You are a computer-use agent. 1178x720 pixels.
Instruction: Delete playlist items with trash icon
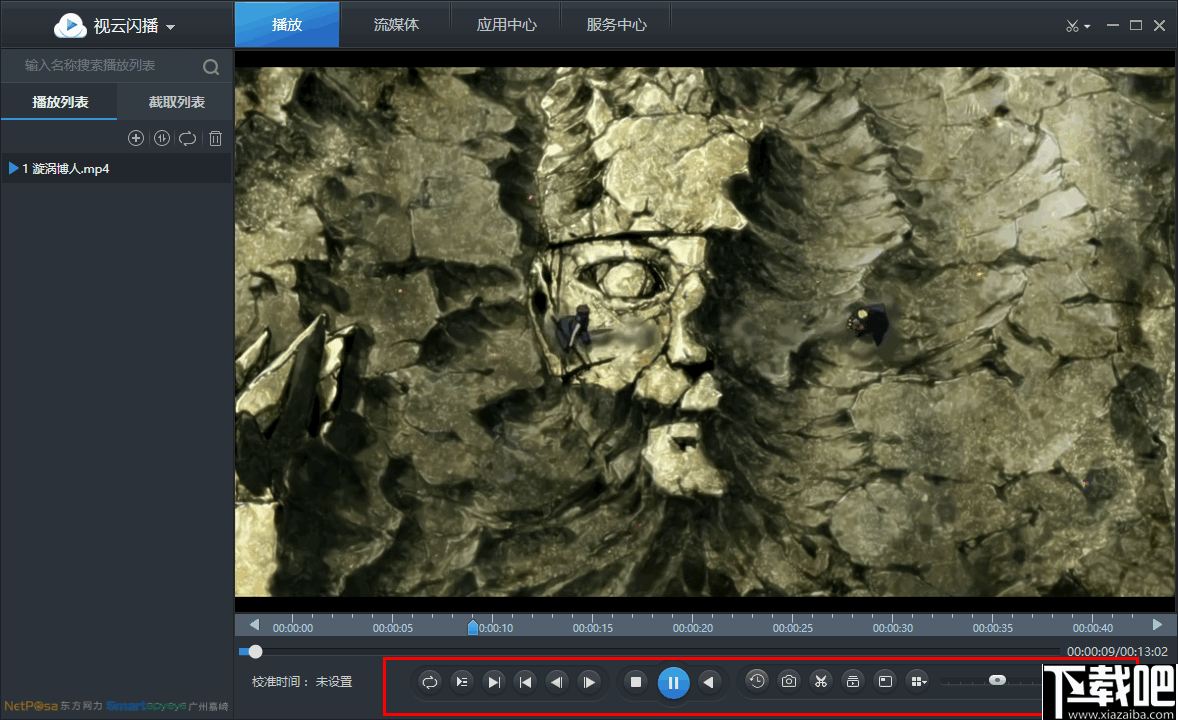(216, 138)
